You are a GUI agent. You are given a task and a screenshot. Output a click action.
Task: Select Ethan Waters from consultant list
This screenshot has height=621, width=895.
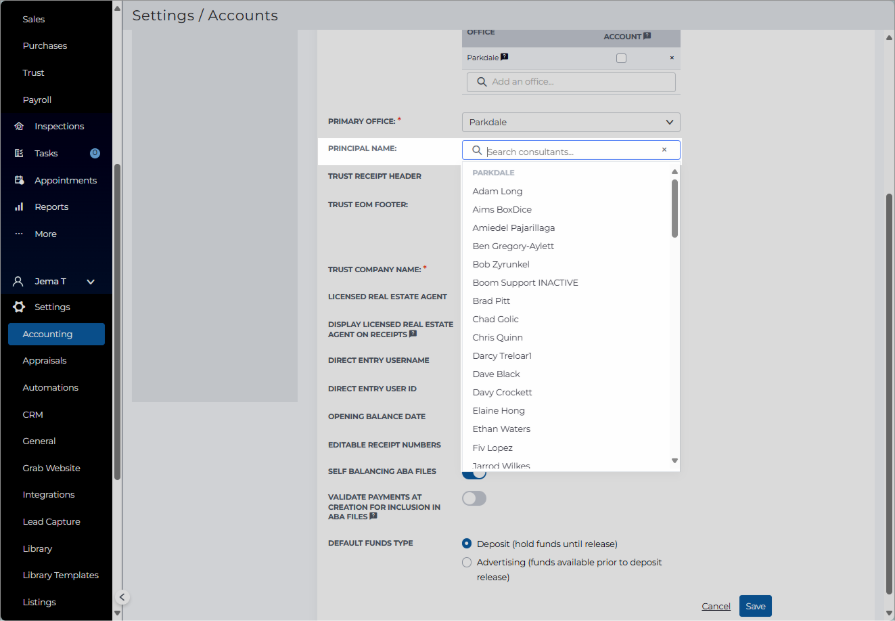[501, 429]
